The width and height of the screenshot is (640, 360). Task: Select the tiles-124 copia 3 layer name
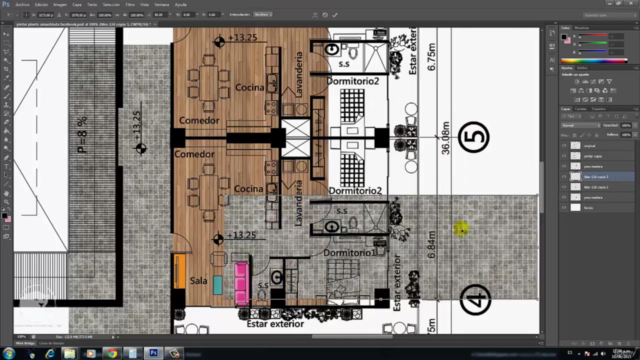[x=596, y=177]
